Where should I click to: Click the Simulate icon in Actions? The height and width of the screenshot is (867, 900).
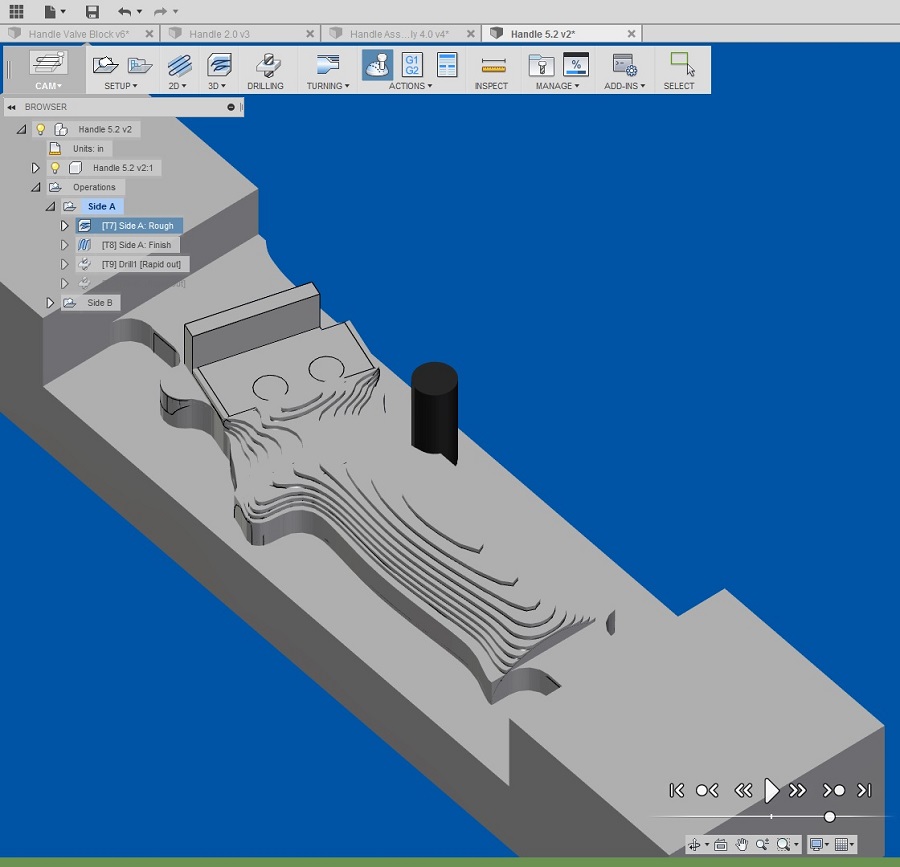377,65
